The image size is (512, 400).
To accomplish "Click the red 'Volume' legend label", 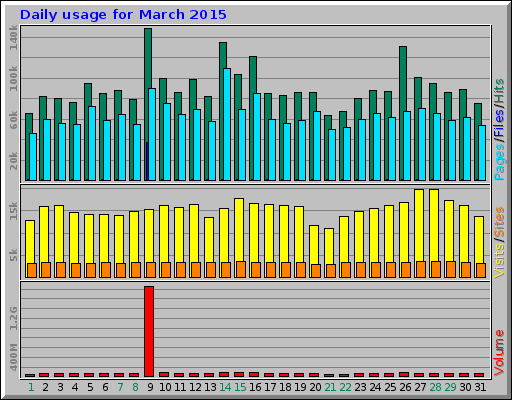I will [x=499, y=353].
